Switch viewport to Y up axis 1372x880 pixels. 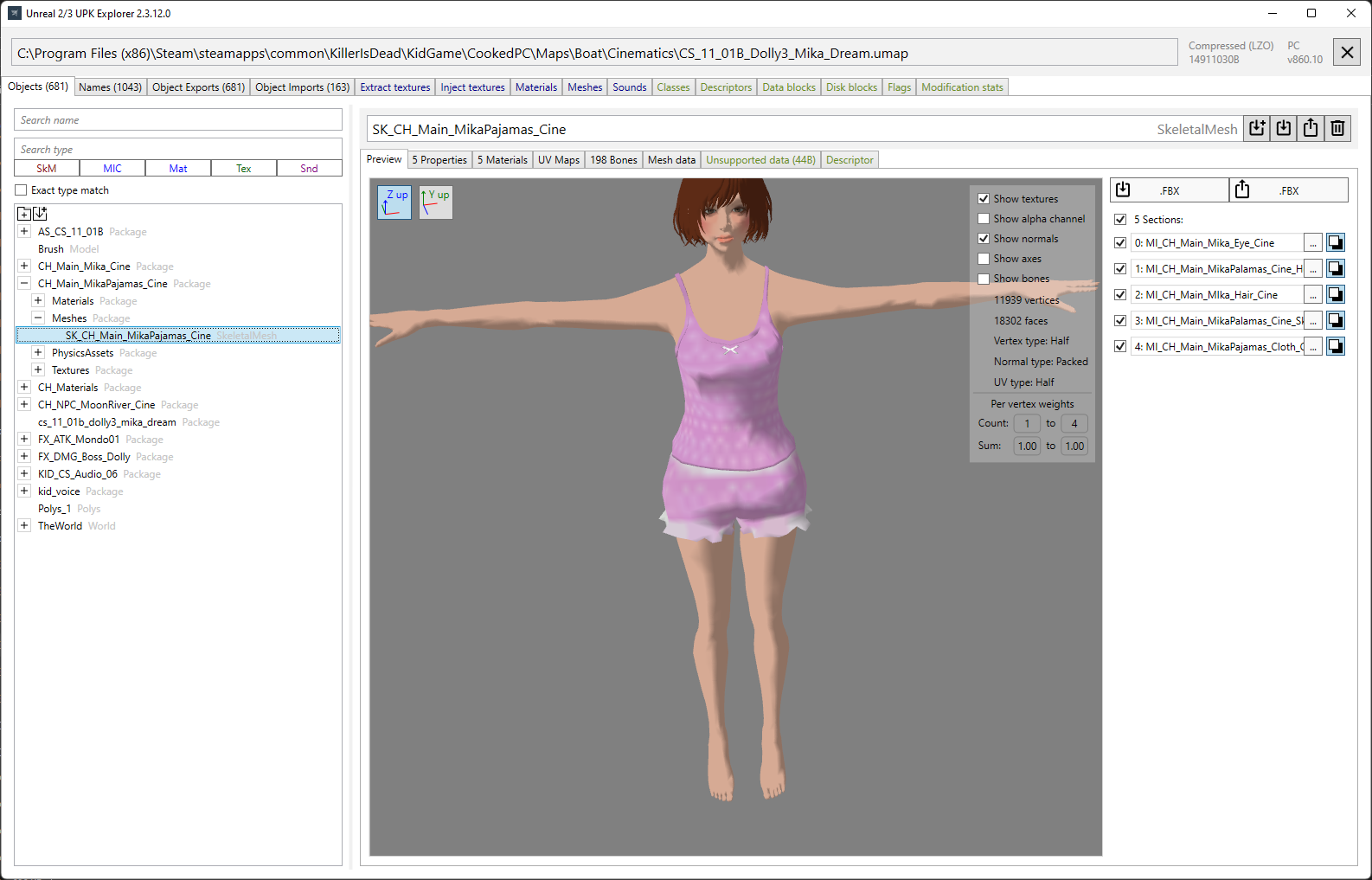(436, 202)
